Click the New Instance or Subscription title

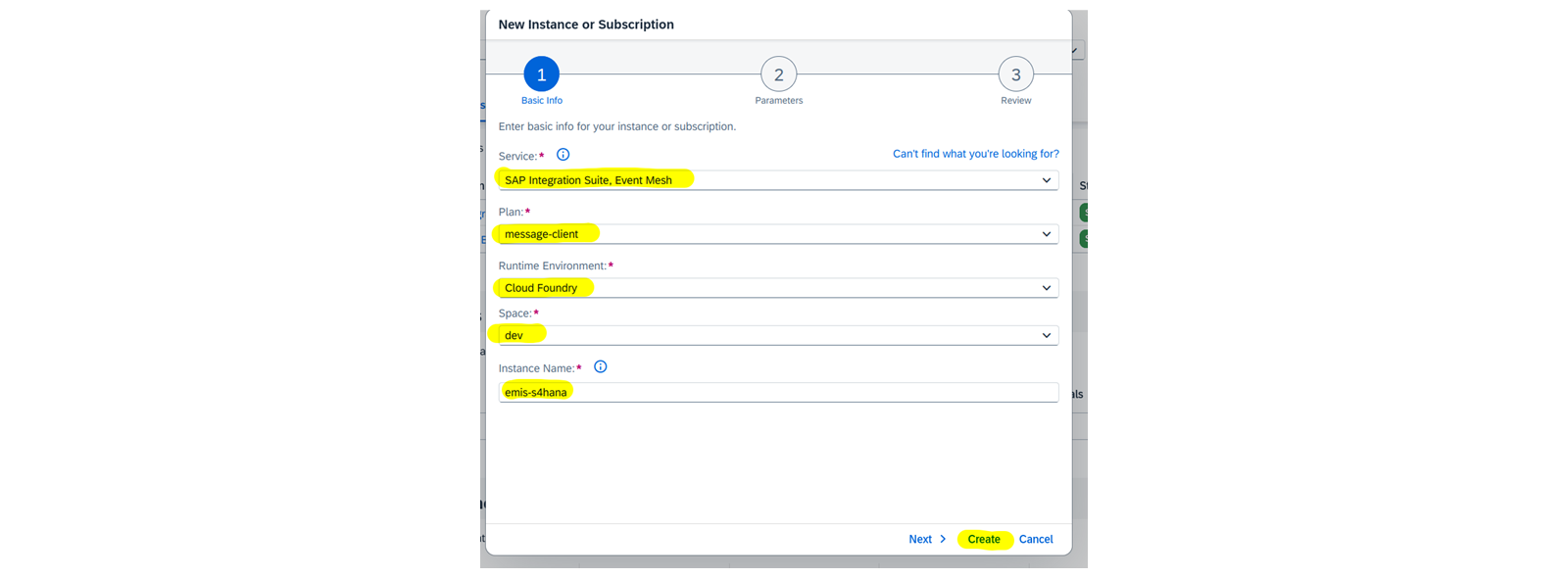click(586, 24)
